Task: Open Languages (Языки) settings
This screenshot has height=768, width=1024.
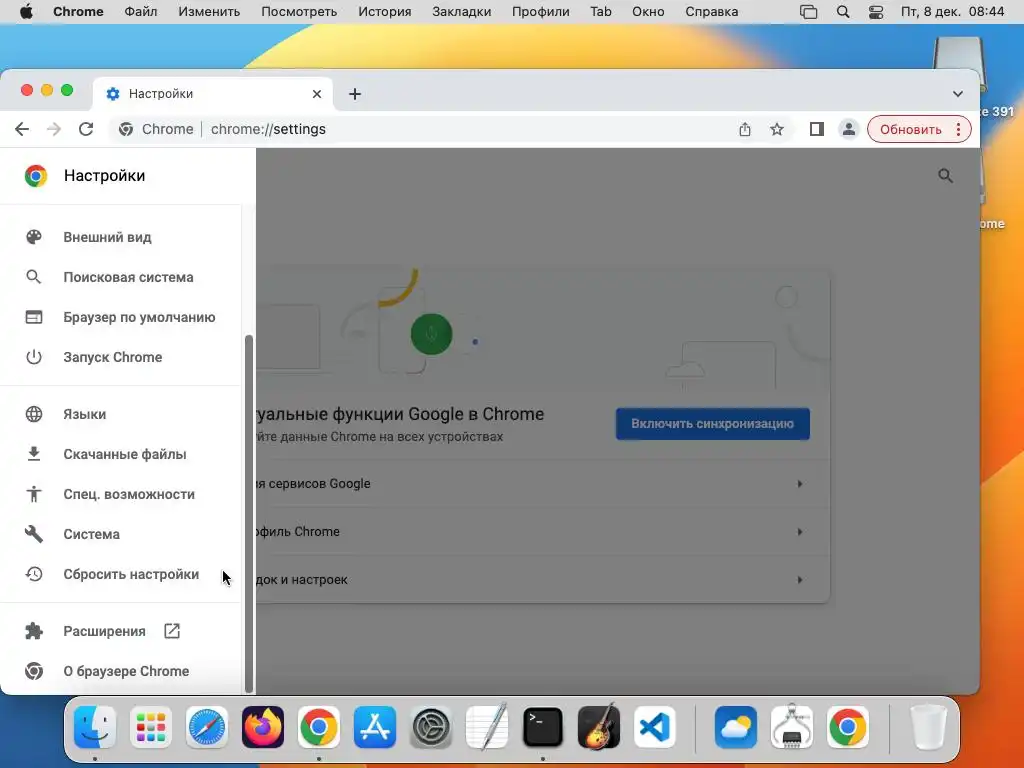Action: pyautogui.click(x=121, y=414)
